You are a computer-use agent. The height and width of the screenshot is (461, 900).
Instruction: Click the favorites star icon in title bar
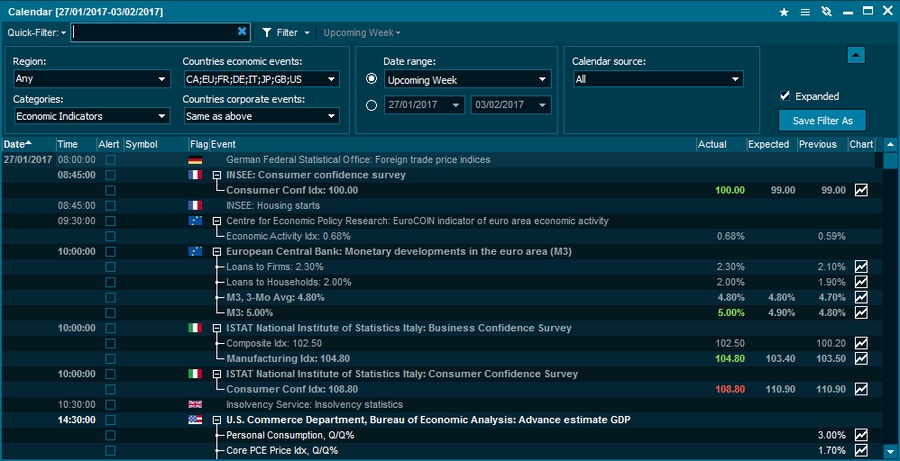784,11
